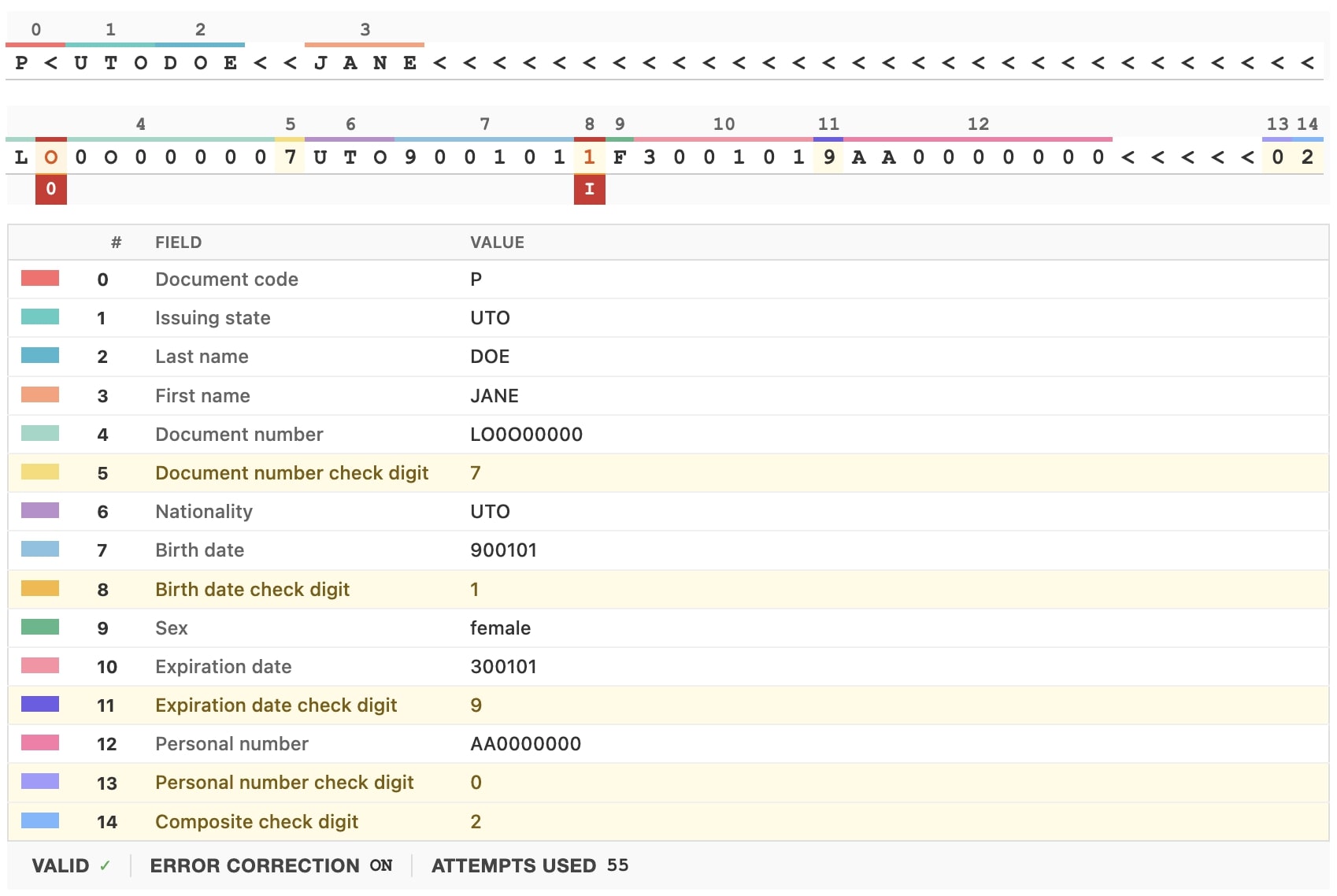1337x896 pixels.
Task: Click segment marker '3' above JANE
Action: pyautogui.click(x=364, y=30)
